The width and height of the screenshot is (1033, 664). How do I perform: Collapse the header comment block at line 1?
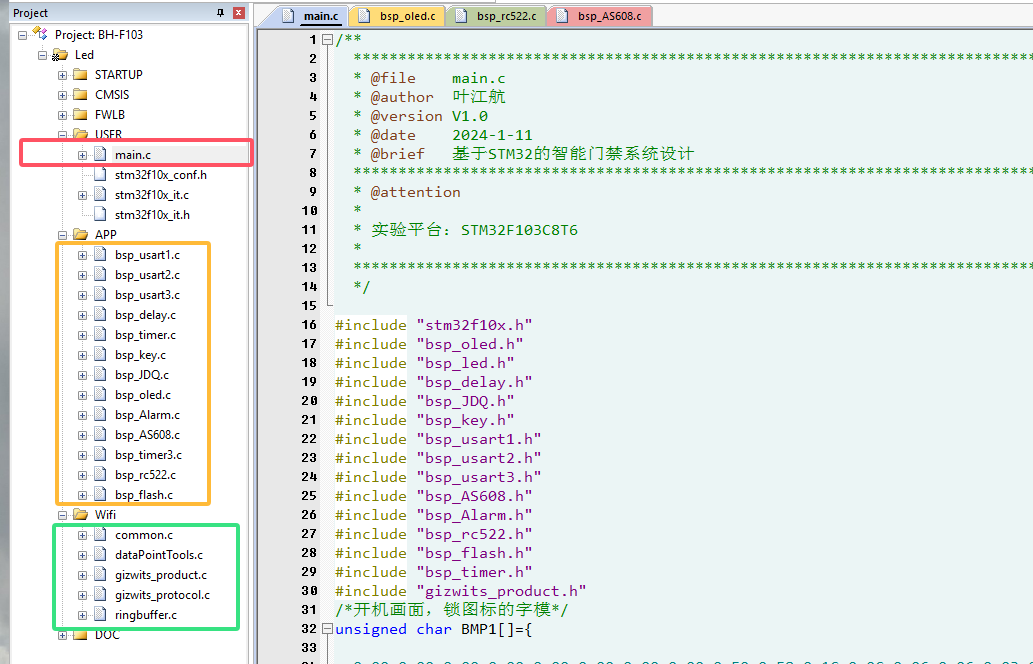[327, 40]
